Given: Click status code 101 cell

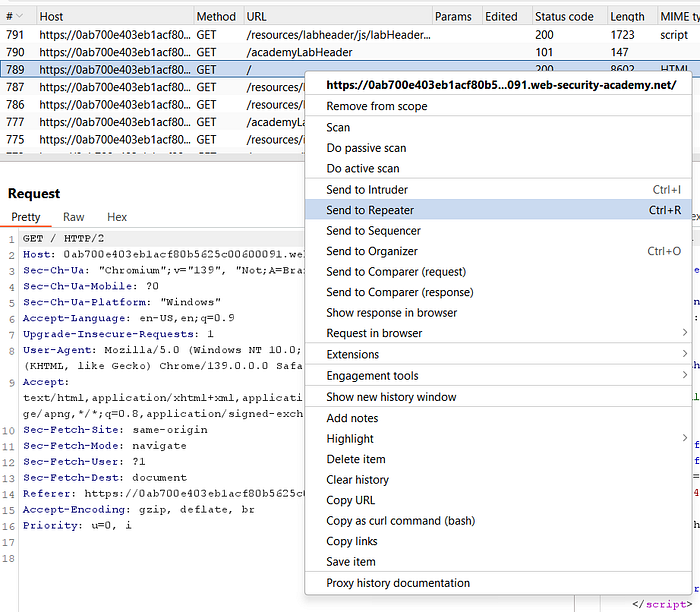Looking at the screenshot, I should click(544, 52).
